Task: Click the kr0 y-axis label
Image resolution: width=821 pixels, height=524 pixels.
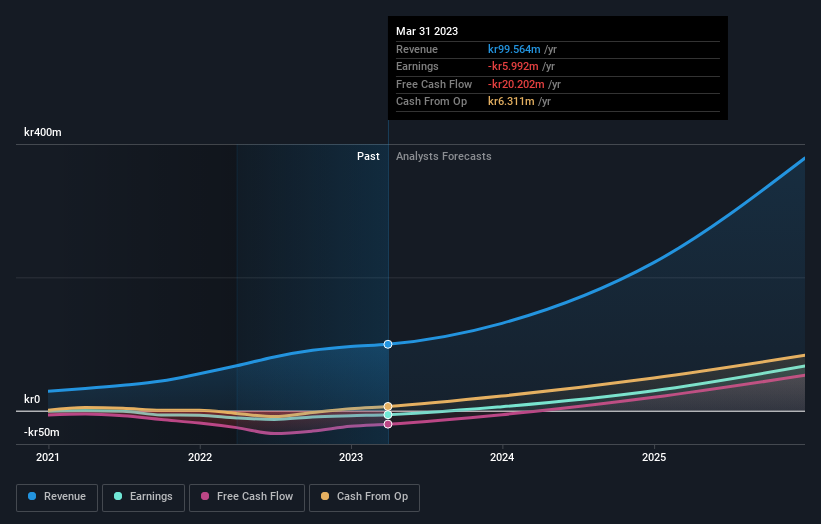Action: click(x=32, y=399)
